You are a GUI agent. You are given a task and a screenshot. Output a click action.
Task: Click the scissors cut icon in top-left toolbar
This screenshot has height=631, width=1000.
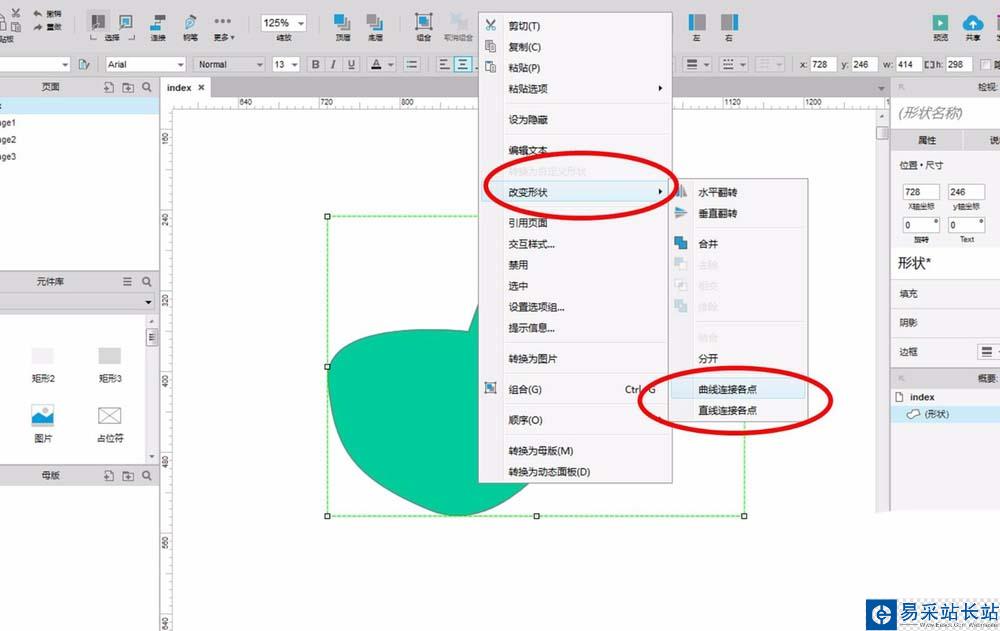[15, 13]
